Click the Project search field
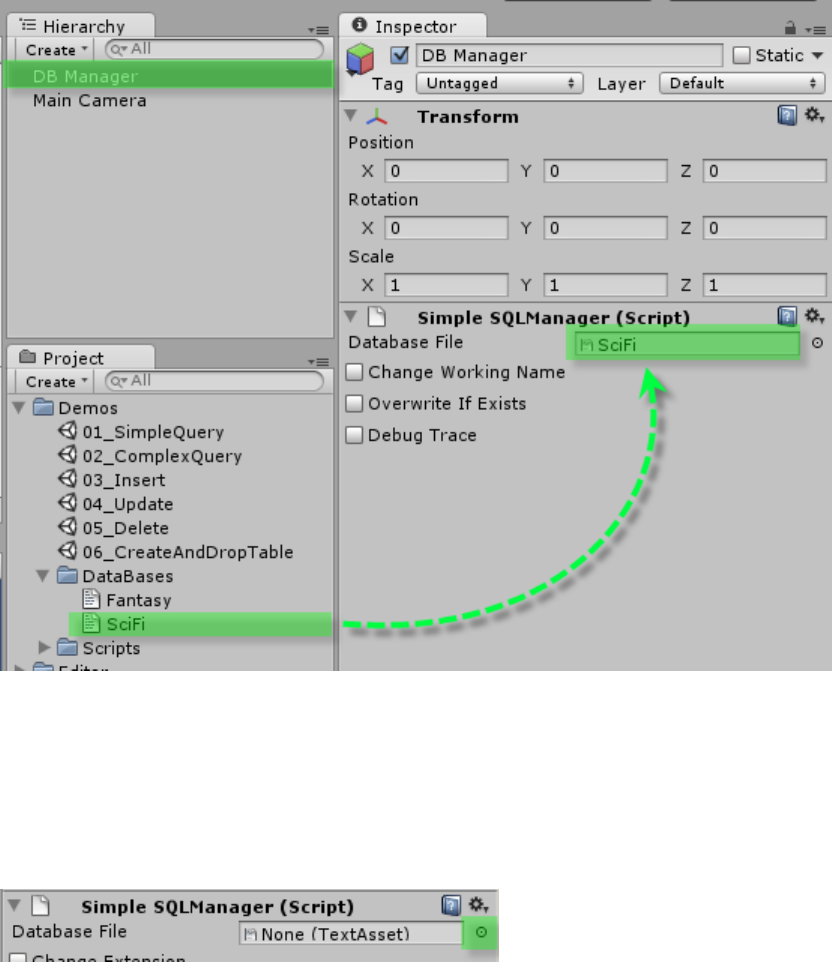The image size is (832, 962). point(214,381)
